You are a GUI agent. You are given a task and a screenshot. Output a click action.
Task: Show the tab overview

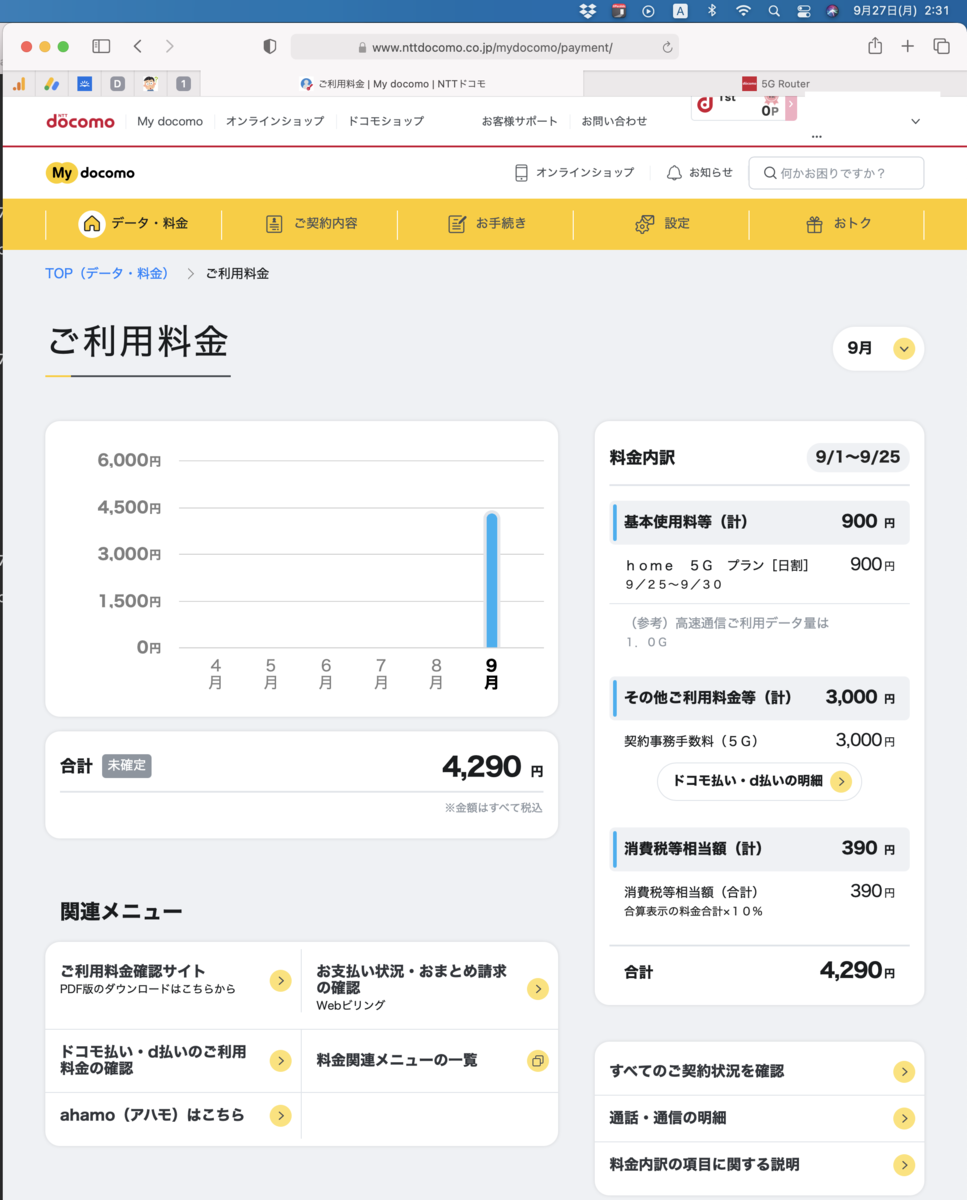(941, 46)
